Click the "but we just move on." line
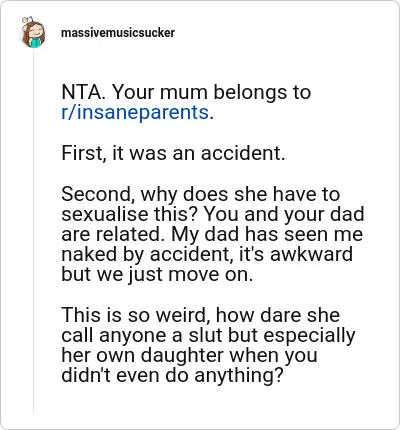Viewport: 400px width, 430px height. click(157, 274)
